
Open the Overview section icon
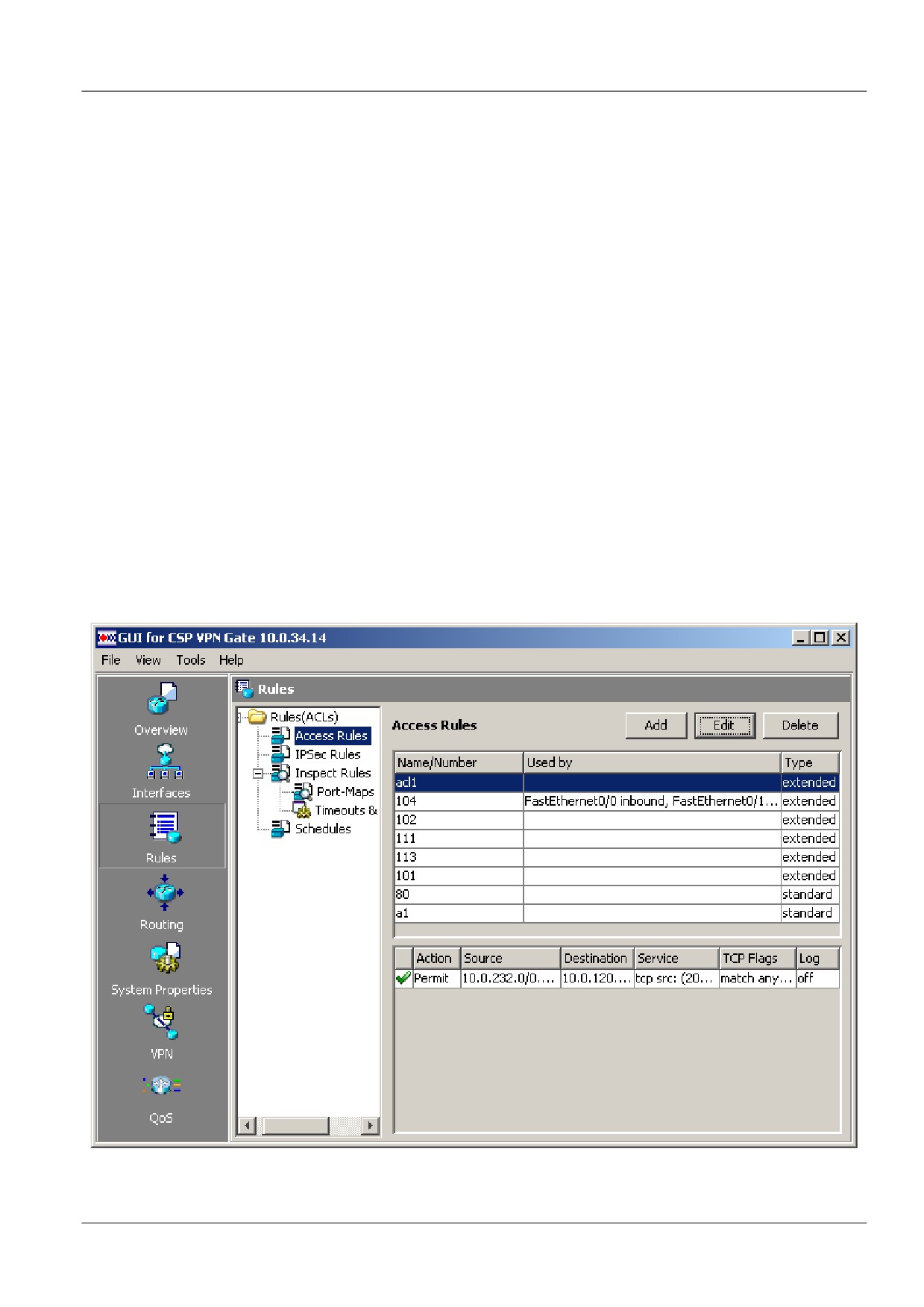tap(162, 699)
